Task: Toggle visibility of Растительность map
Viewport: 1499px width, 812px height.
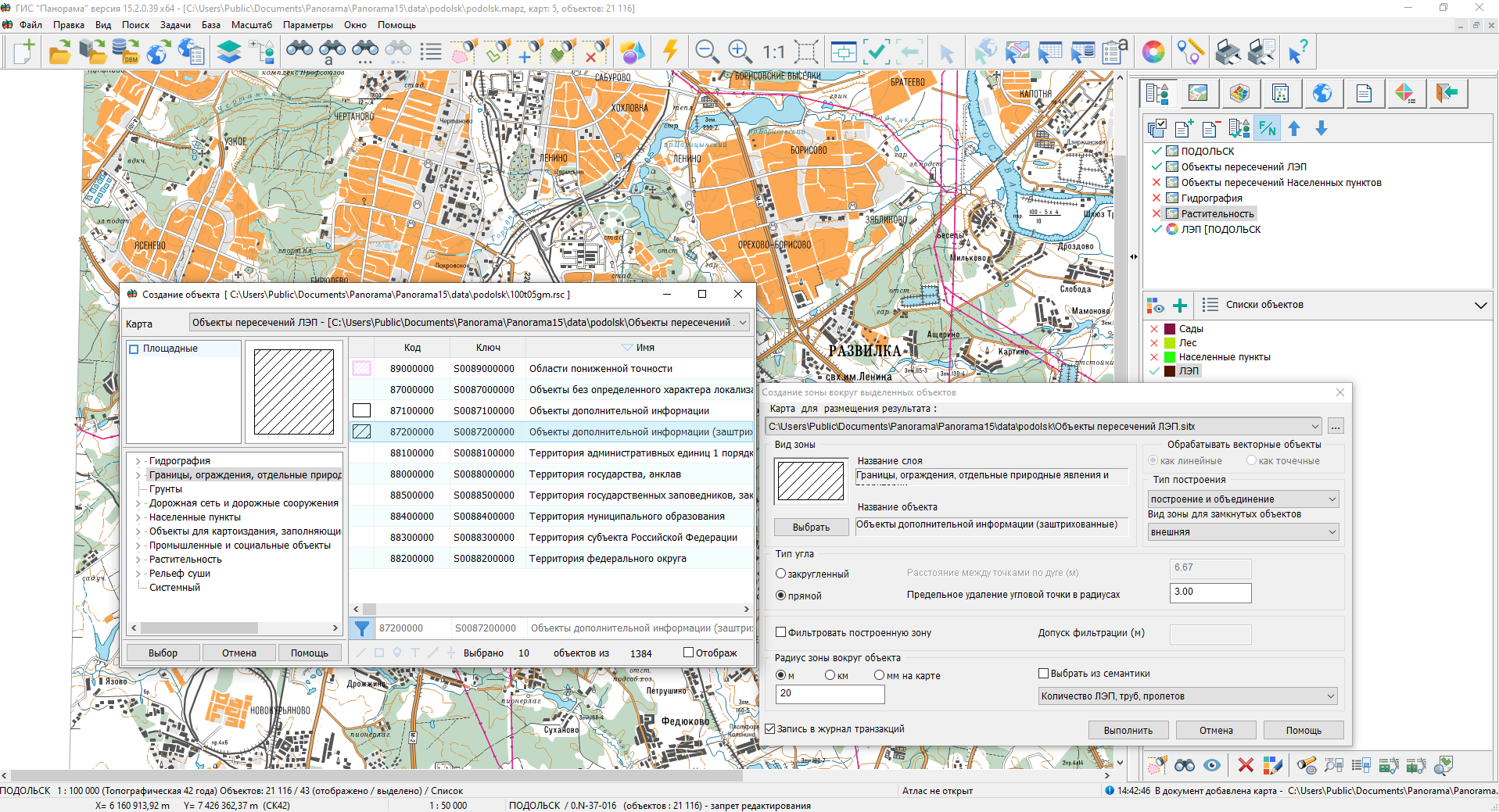Action: click(1157, 213)
